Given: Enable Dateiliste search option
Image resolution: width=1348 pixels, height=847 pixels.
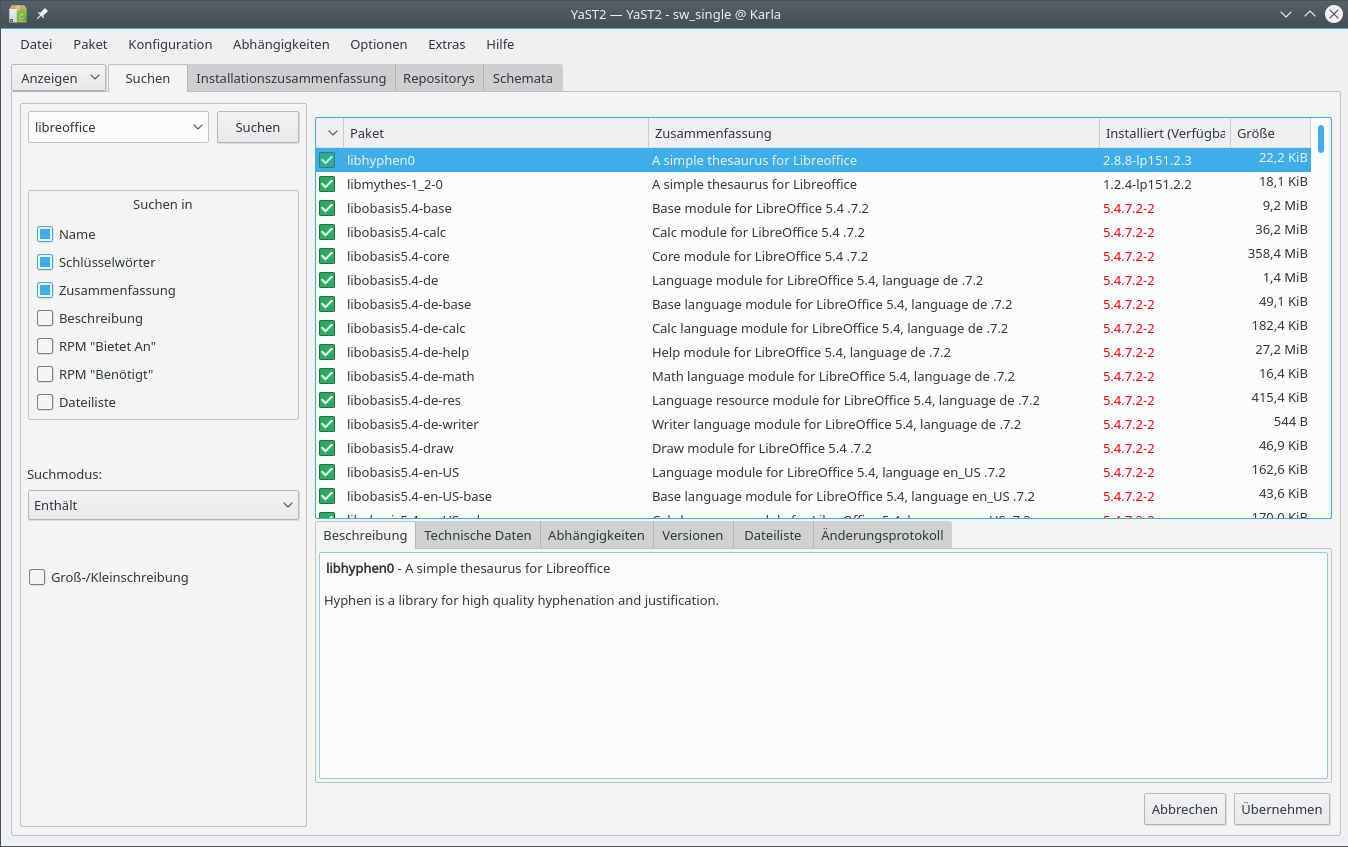Looking at the screenshot, I should pos(45,402).
